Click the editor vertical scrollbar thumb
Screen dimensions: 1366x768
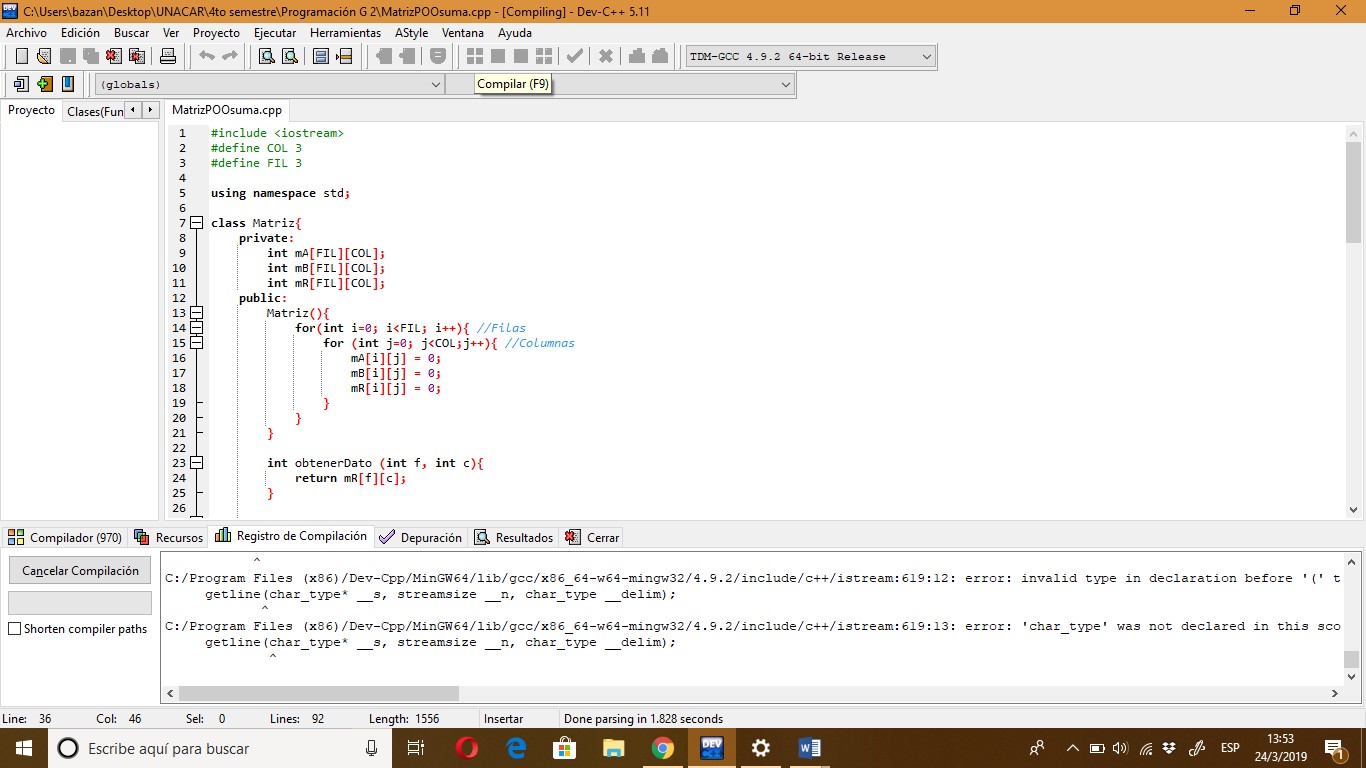[x=1353, y=192]
